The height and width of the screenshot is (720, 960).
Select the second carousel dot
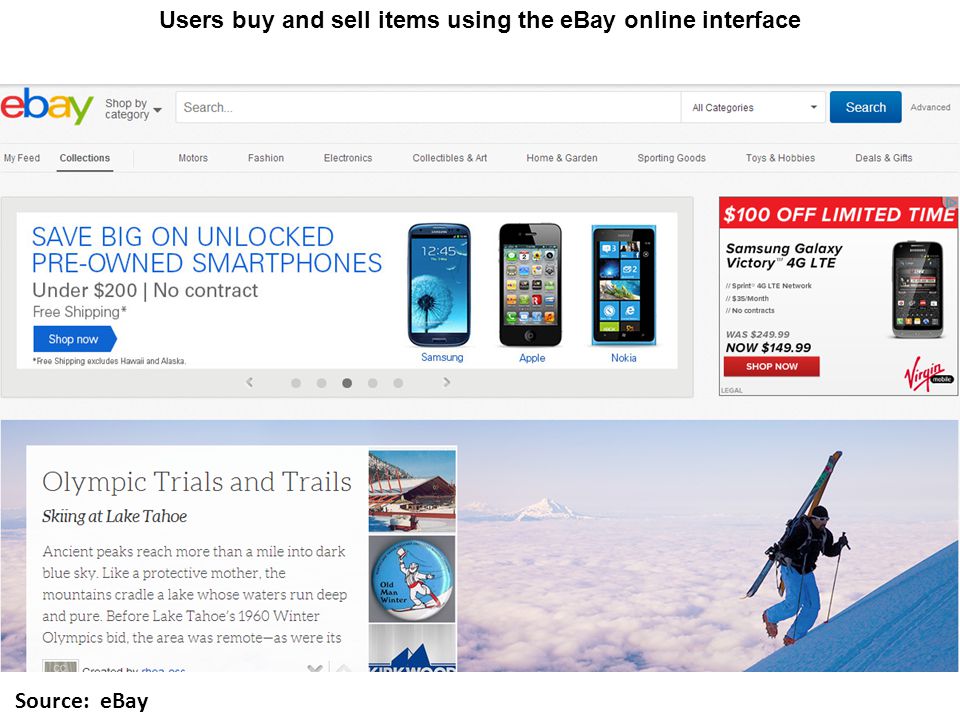pos(321,383)
